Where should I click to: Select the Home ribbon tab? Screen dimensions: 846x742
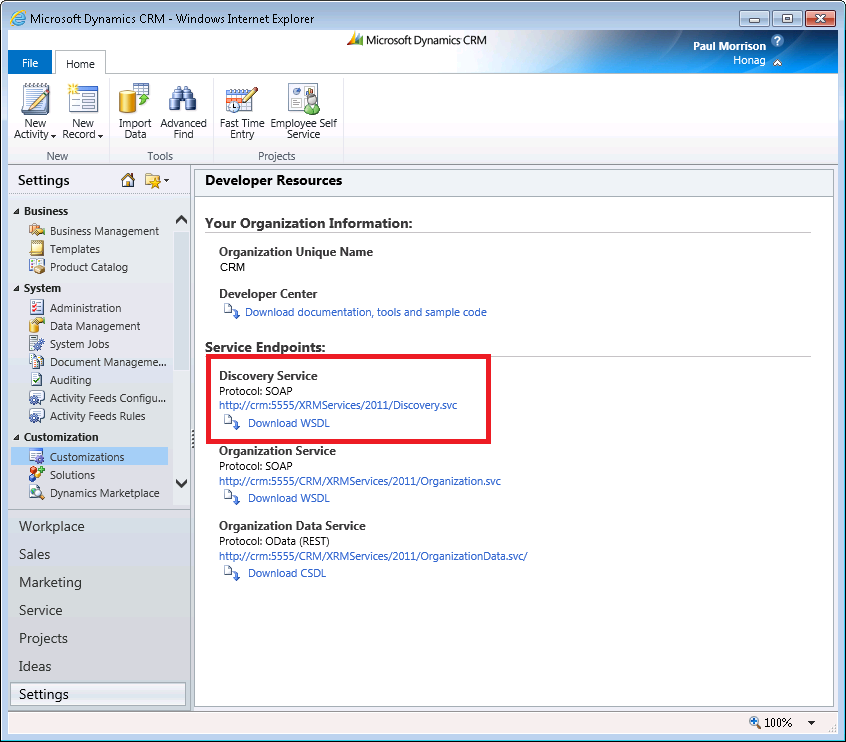pyautogui.click(x=80, y=64)
